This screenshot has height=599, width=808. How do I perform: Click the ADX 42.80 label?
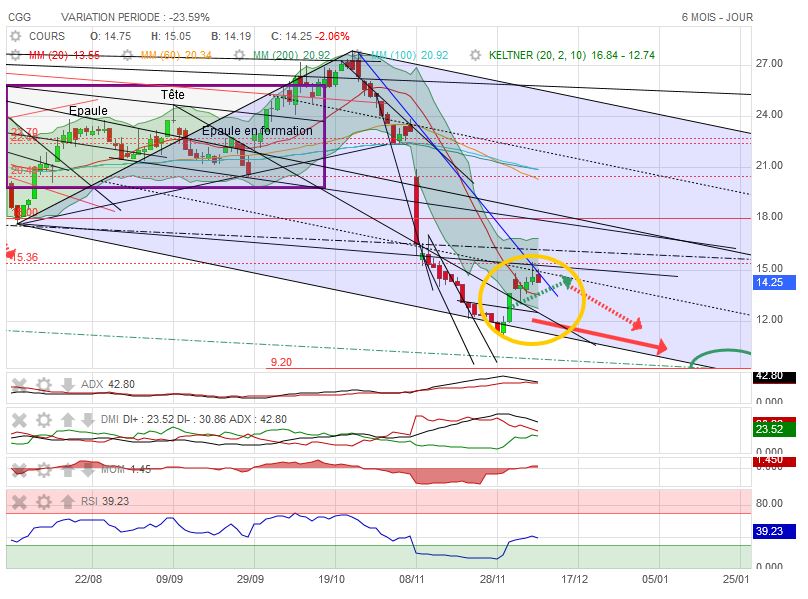(x=108, y=385)
